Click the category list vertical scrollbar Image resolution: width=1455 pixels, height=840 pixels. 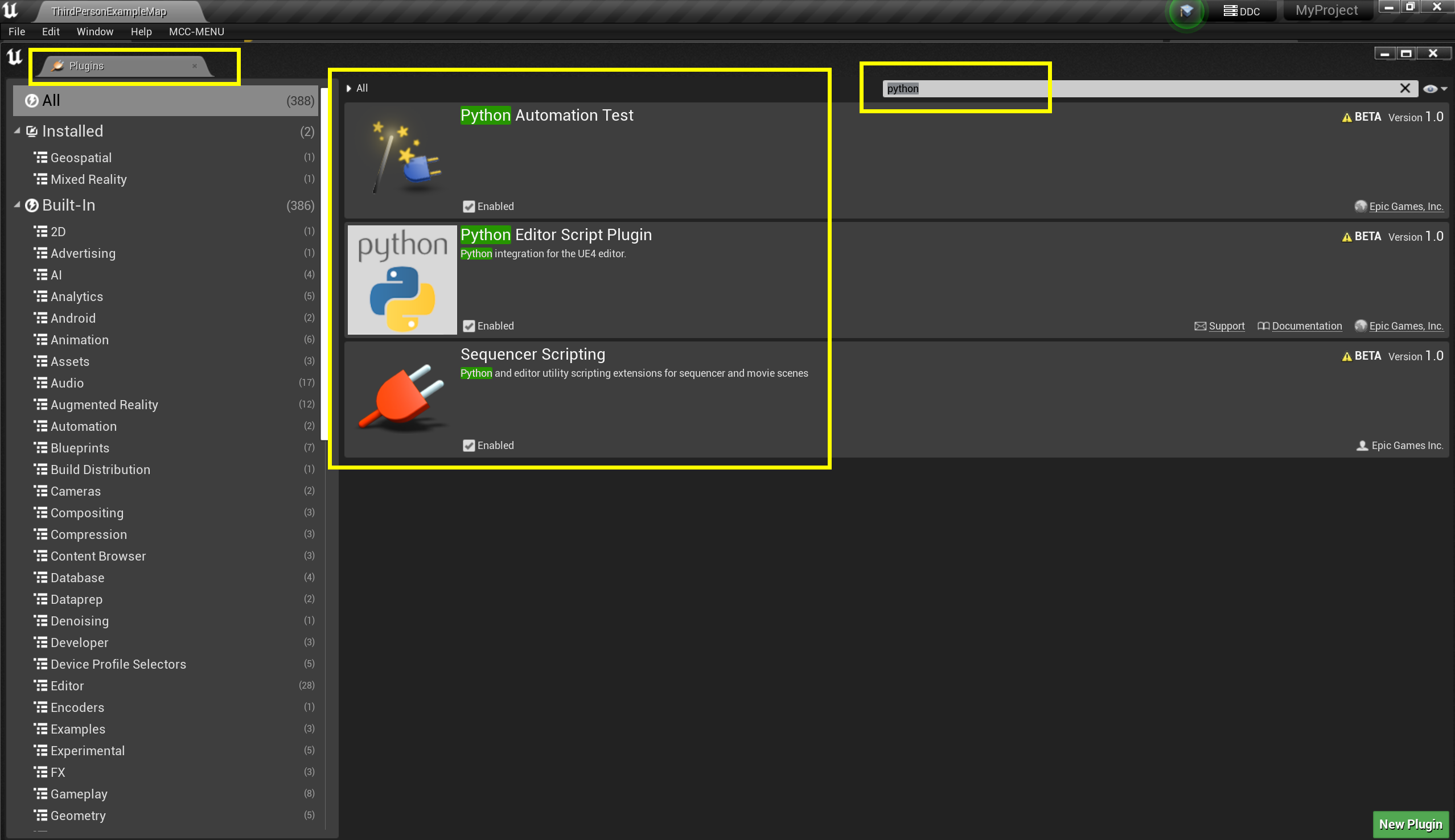324,265
